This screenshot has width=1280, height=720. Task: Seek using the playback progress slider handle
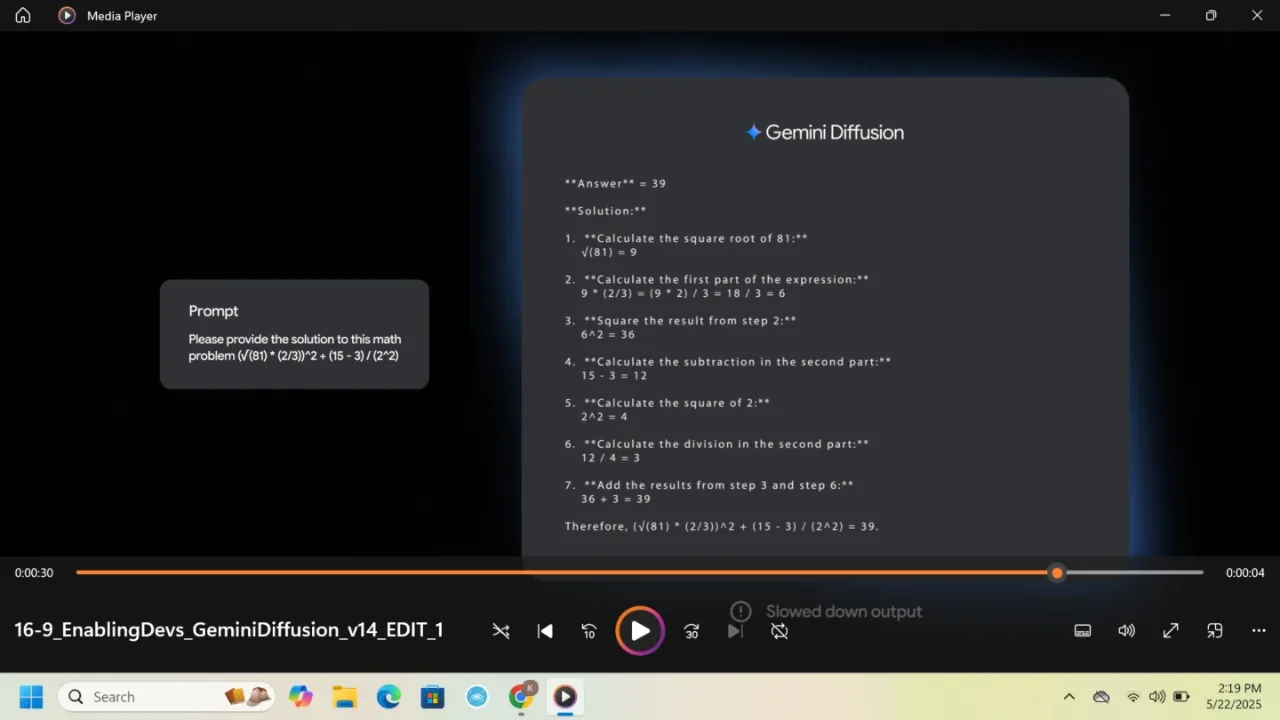(1057, 573)
